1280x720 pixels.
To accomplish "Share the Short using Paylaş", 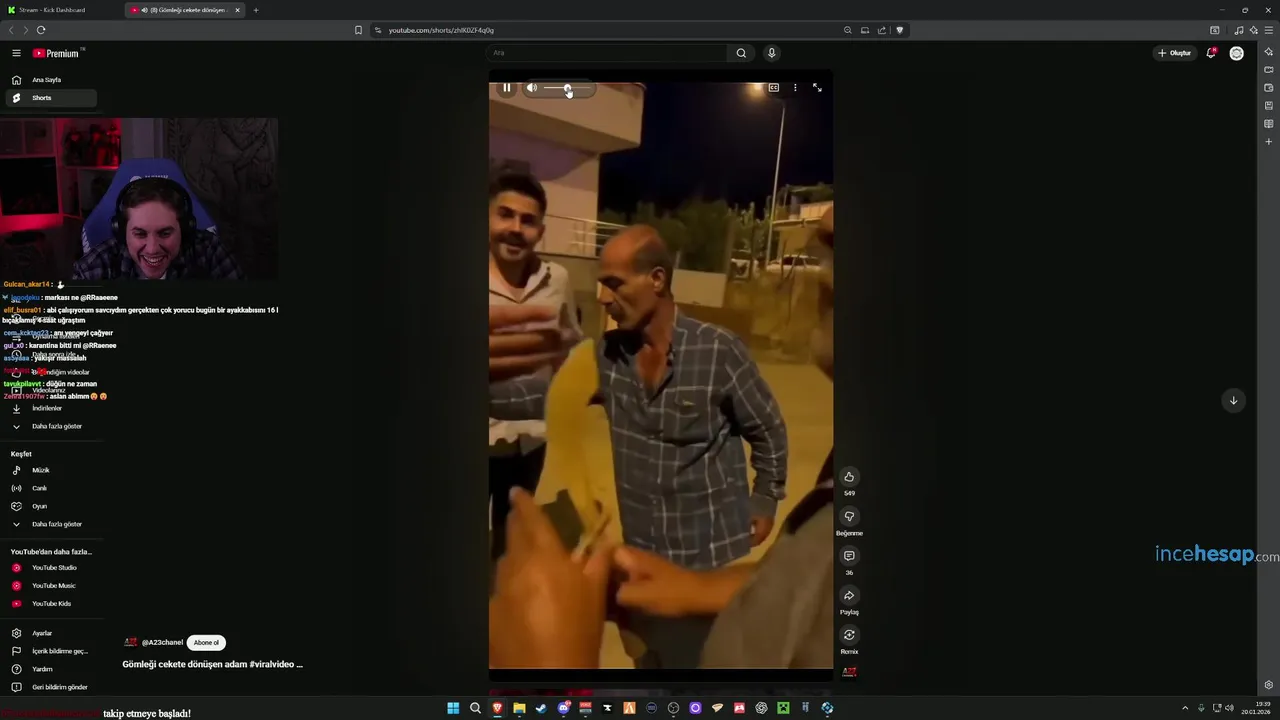I will click(x=849, y=596).
